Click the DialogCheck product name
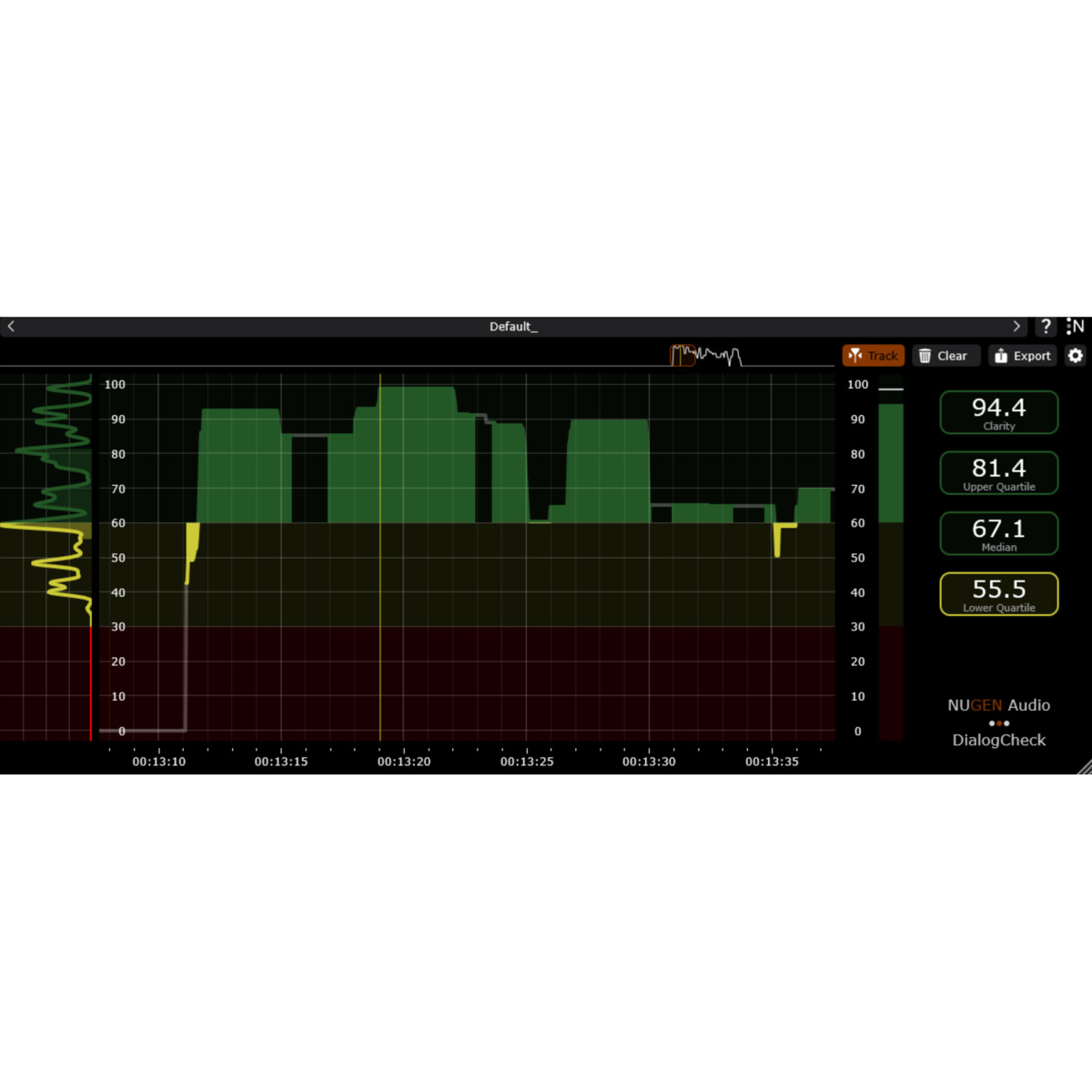The width and height of the screenshot is (1092, 1092). click(x=999, y=740)
